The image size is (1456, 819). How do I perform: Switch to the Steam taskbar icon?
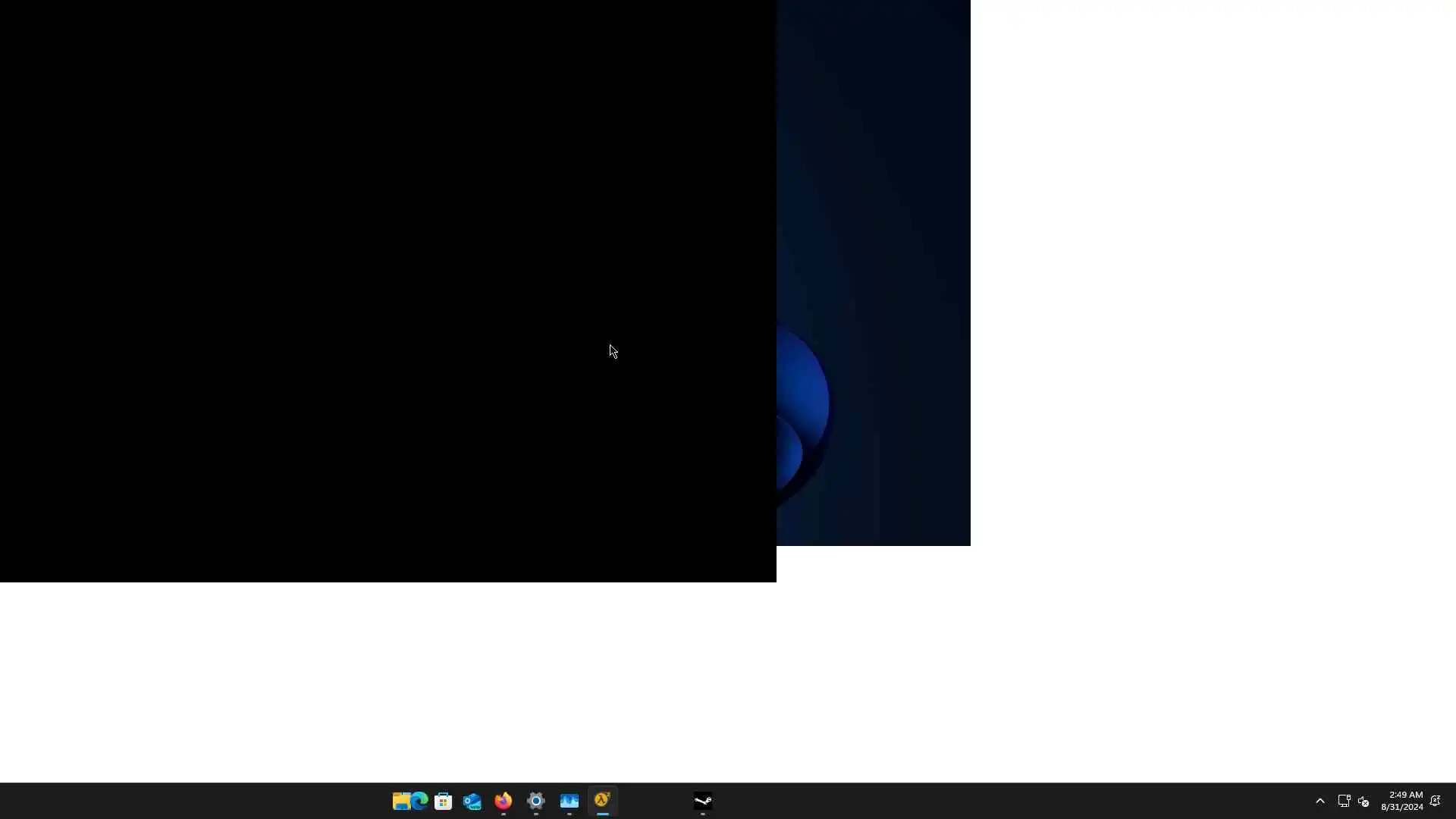click(703, 801)
